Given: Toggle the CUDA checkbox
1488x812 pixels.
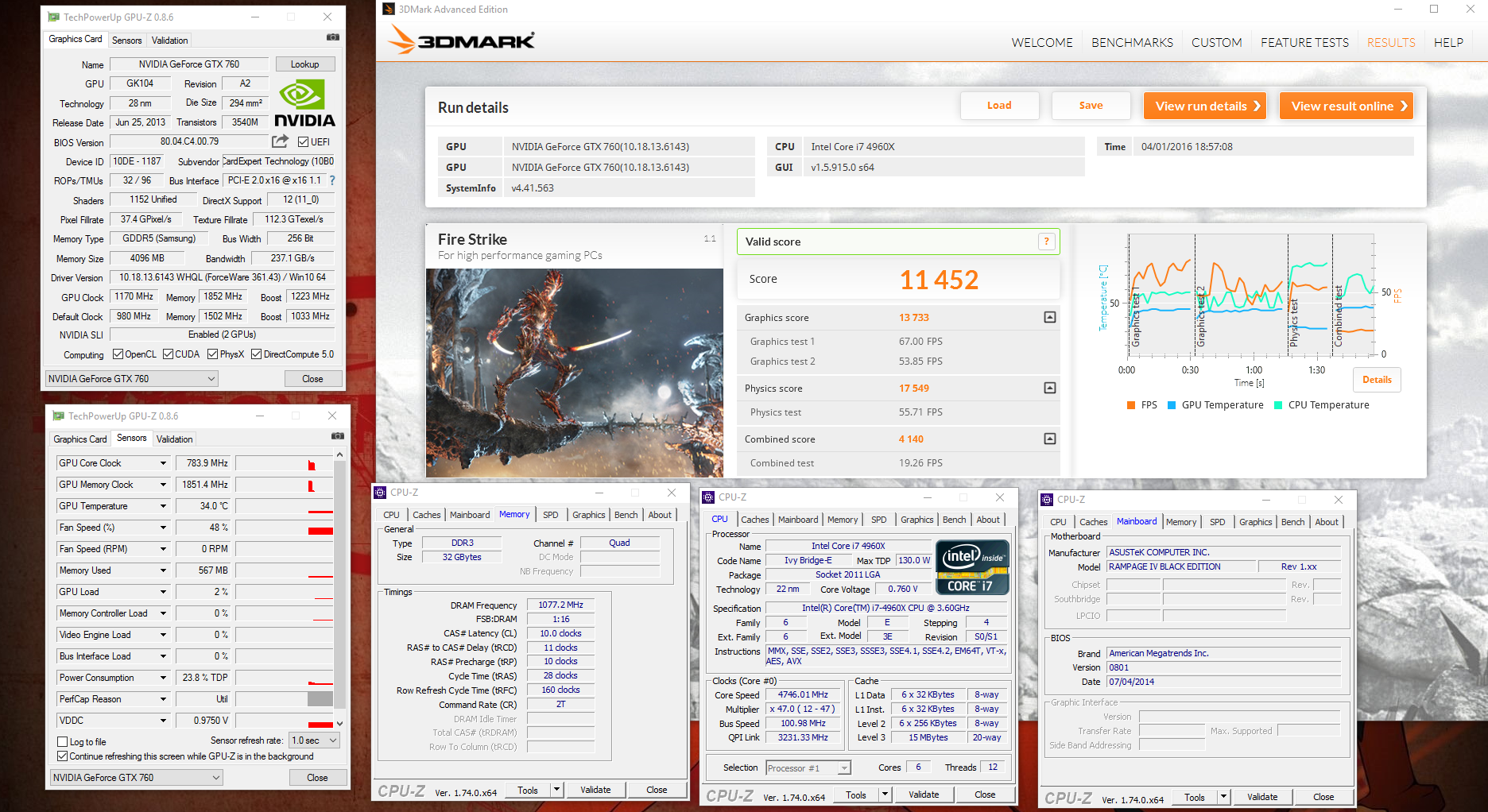Looking at the screenshot, I should [x=168, y=354].
